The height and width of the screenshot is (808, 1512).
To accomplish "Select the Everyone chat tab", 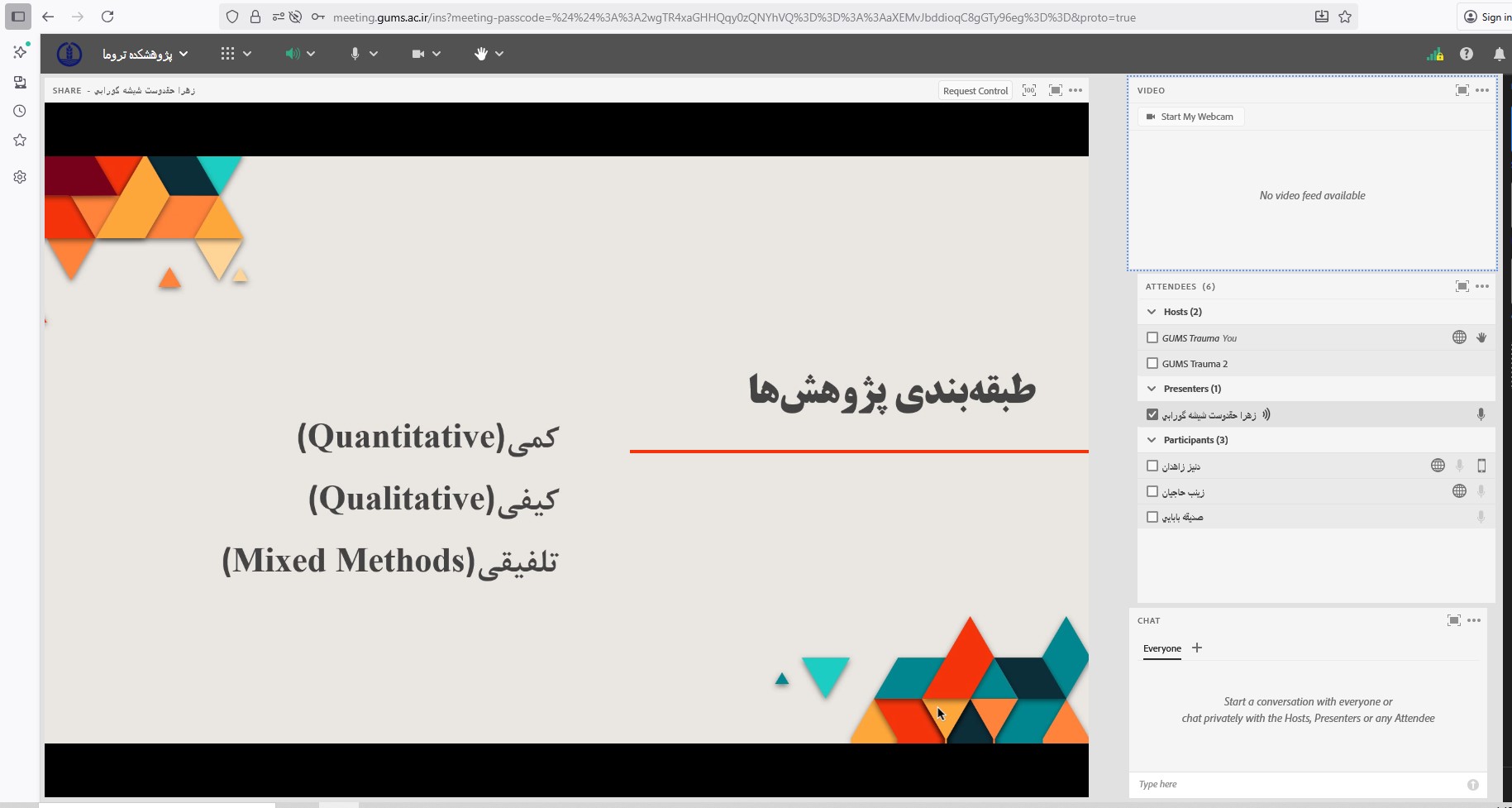I will click(1161, 648).
